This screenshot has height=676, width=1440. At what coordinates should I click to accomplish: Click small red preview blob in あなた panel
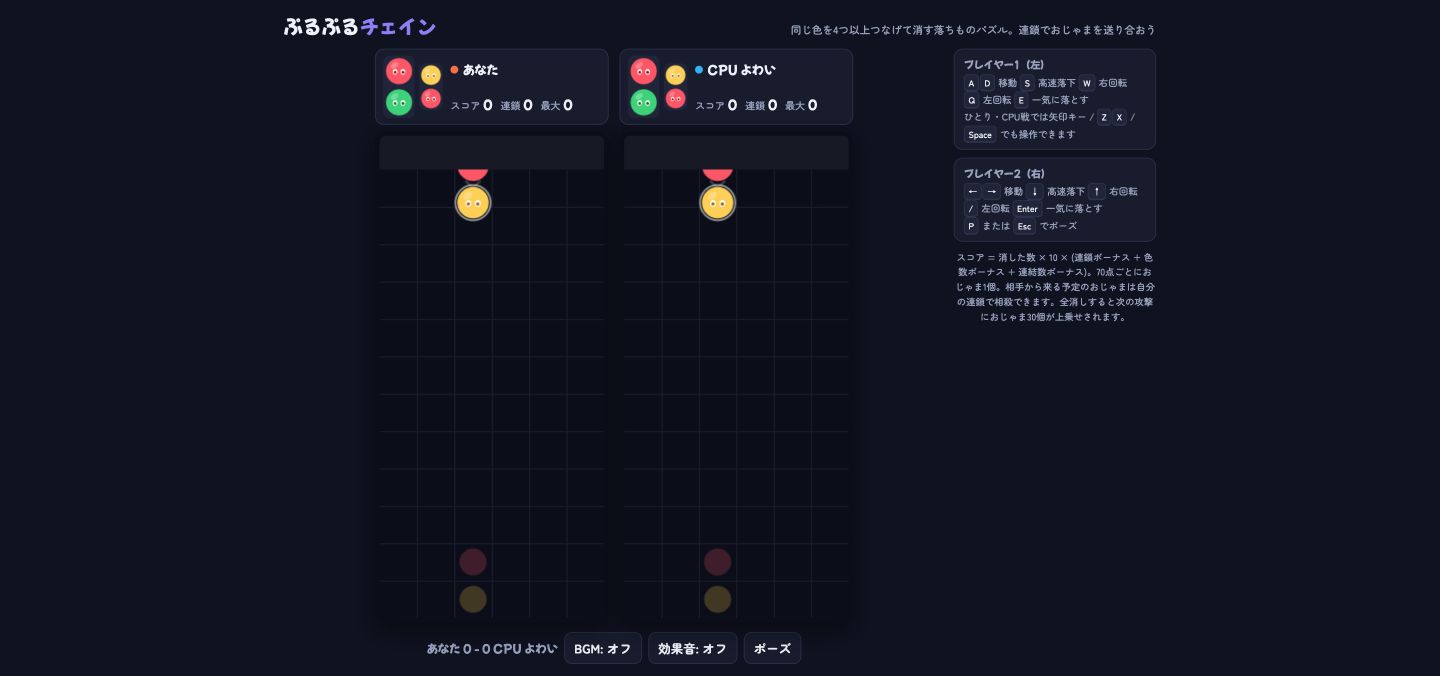click(x=431, y=98)
